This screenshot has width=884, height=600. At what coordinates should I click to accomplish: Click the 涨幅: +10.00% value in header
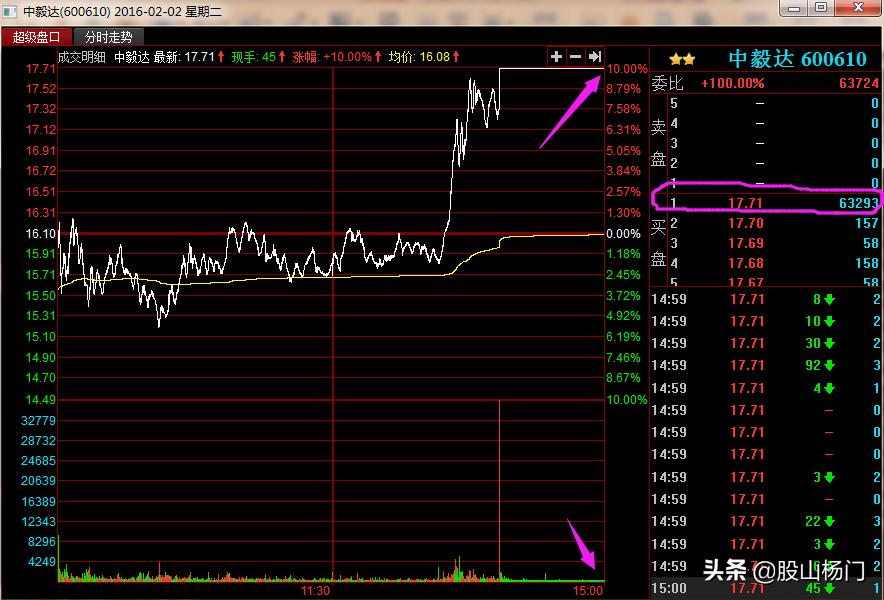click(332, 57)
